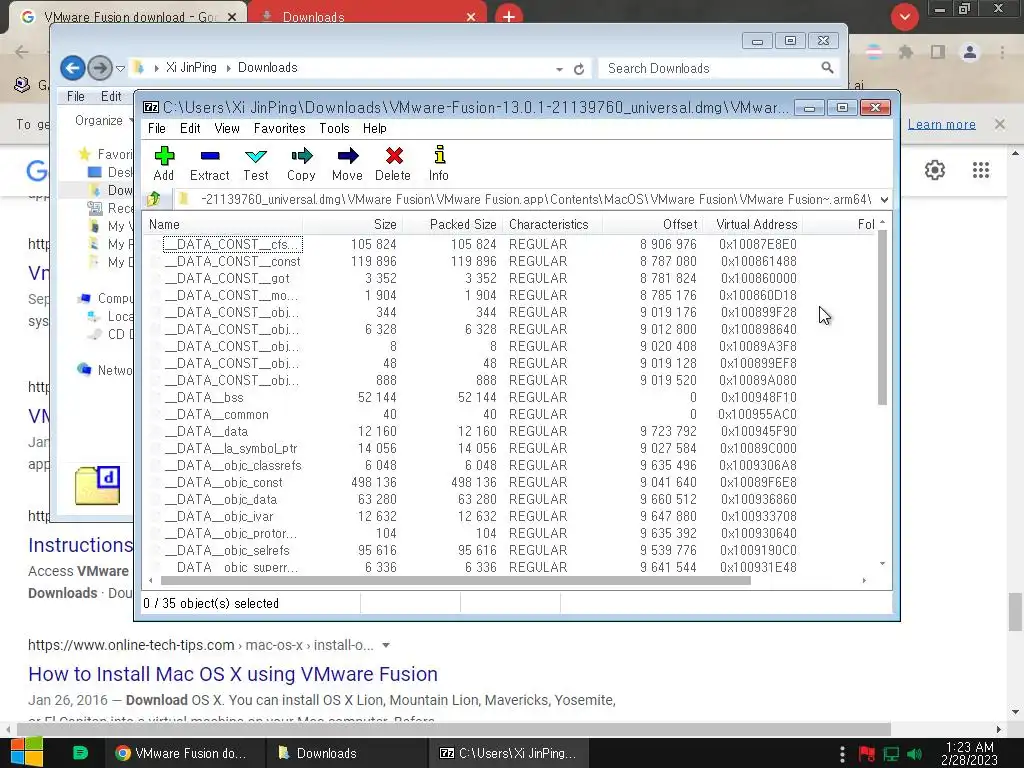Click the Add toolbar icon in 7-Zip

click(x=164, y=163)
